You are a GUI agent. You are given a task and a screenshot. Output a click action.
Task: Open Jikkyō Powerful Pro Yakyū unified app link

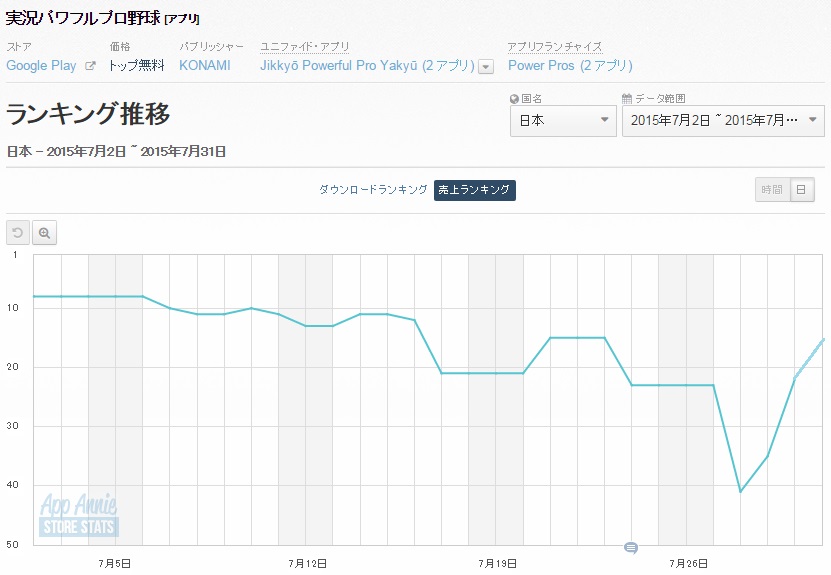tap(367, 66)
